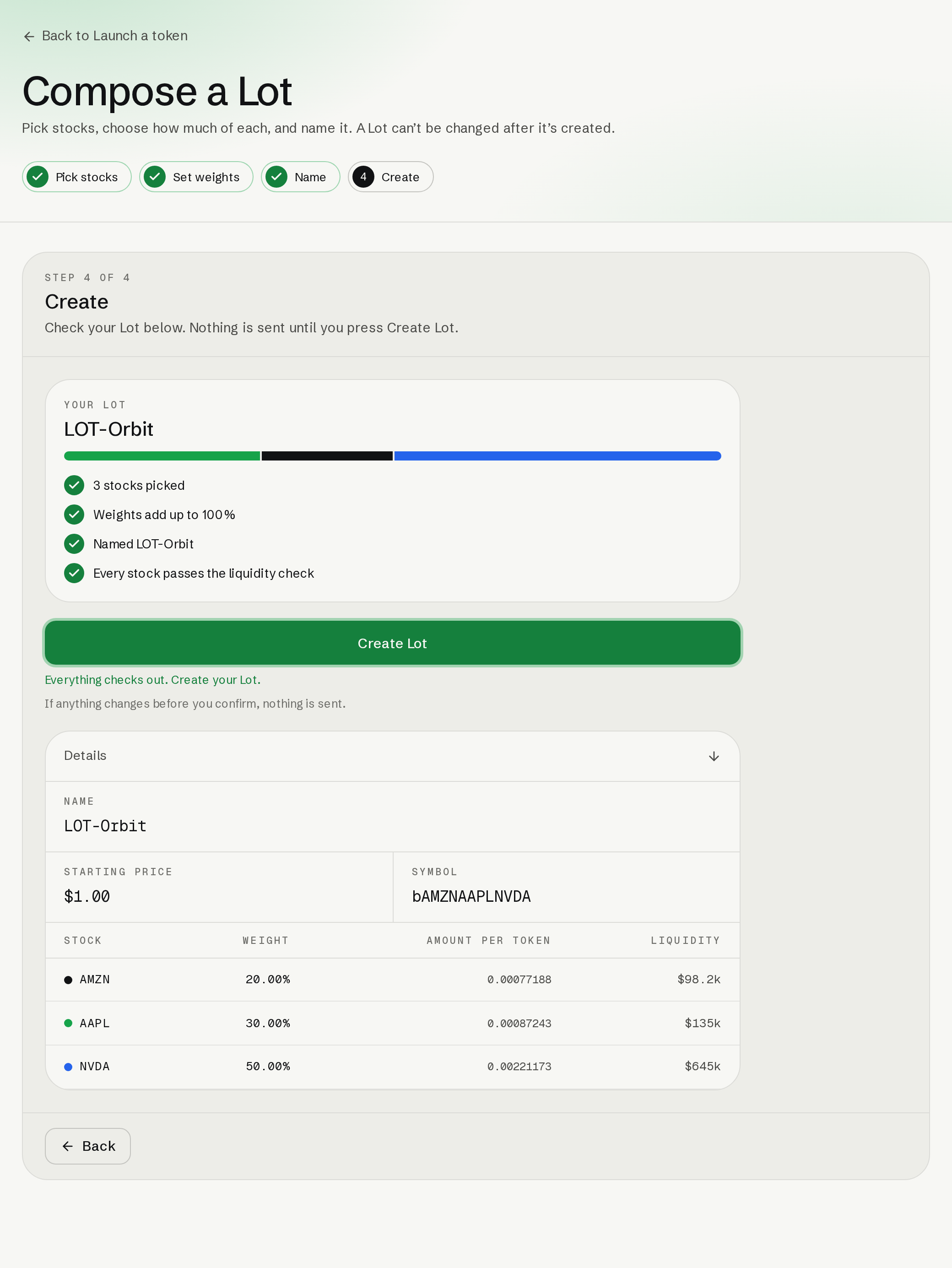Click the black AMZN segment of allocation bar
Viewport: 952px width, 1268px height.
click(327, 456)
